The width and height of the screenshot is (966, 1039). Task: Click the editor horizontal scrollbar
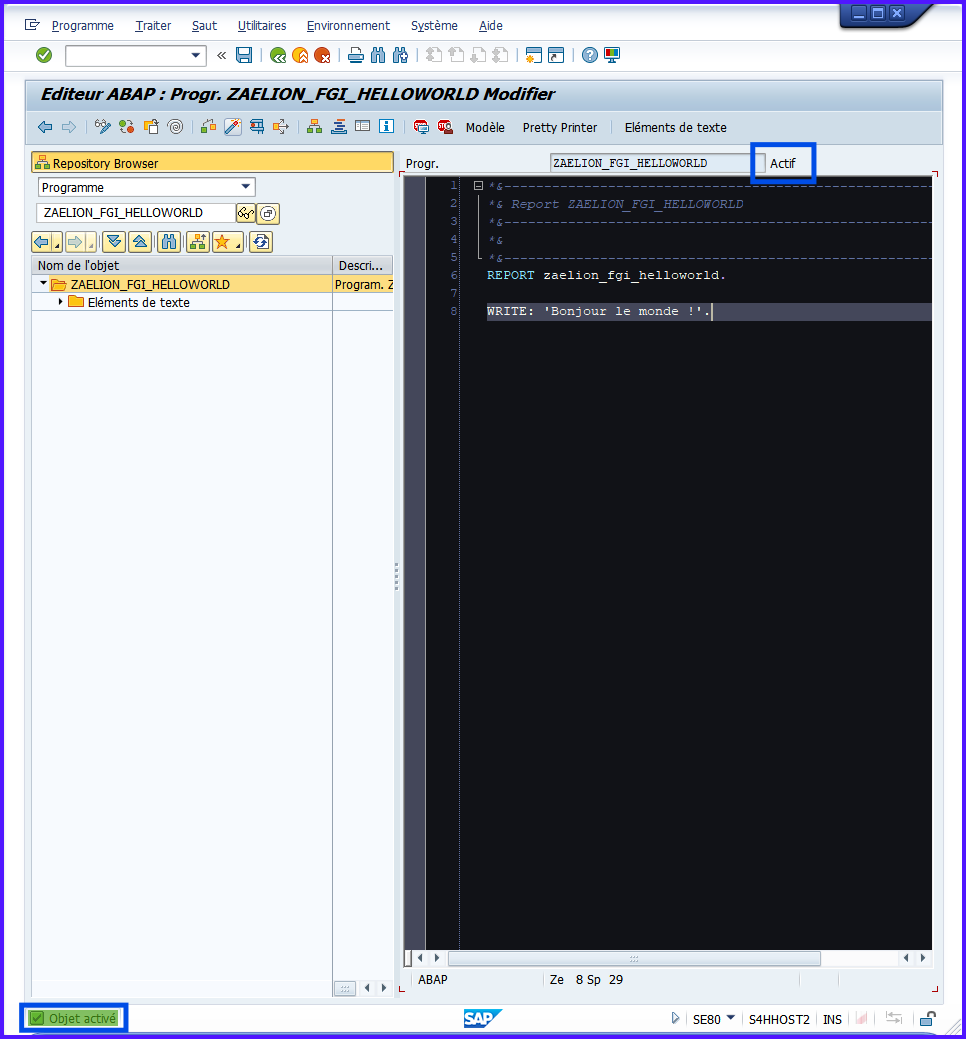[x=634, y=958]
